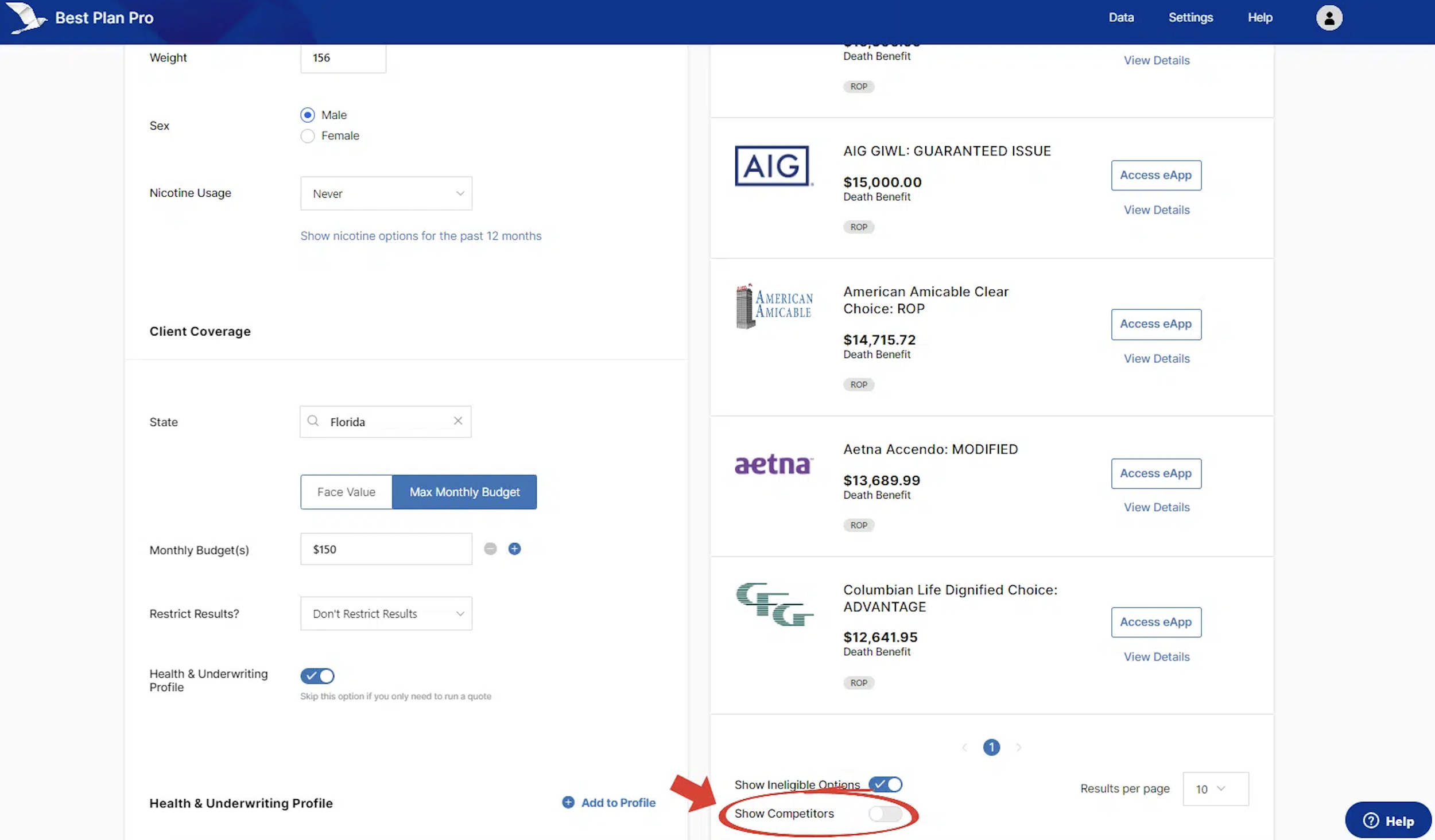1435x840 pixels.
Task: Click Access eApp for Aetna Accendo
Action: point(1155,473)
